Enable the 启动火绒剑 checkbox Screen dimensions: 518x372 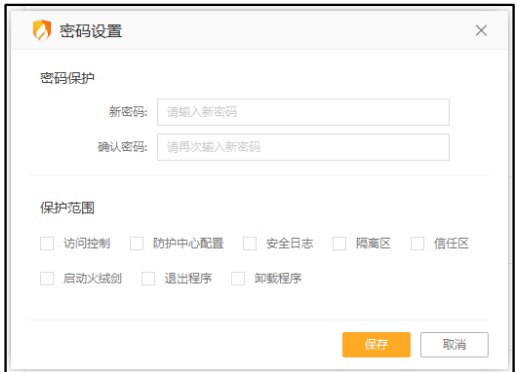47,278
